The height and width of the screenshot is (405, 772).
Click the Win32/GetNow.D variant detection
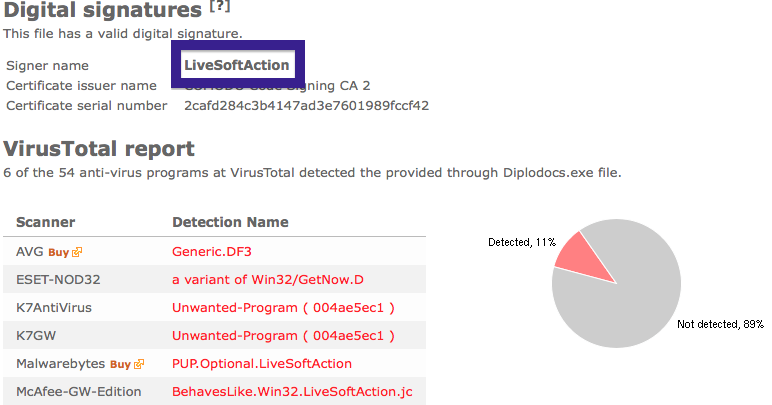coord(268,280)
